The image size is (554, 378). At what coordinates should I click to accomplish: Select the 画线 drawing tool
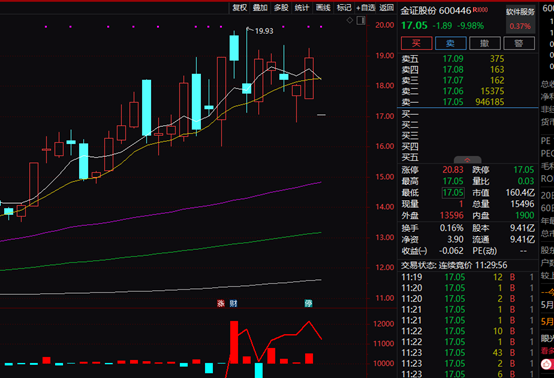pos(323,7)
